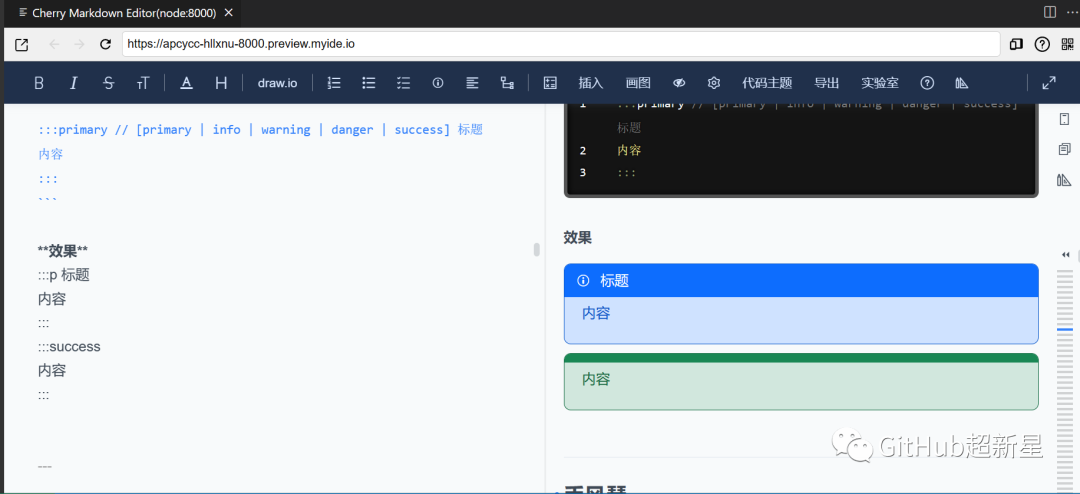Toggle fullscreen with the expand arrows icon
The image size is (1080, 494).
[1049, 83]
